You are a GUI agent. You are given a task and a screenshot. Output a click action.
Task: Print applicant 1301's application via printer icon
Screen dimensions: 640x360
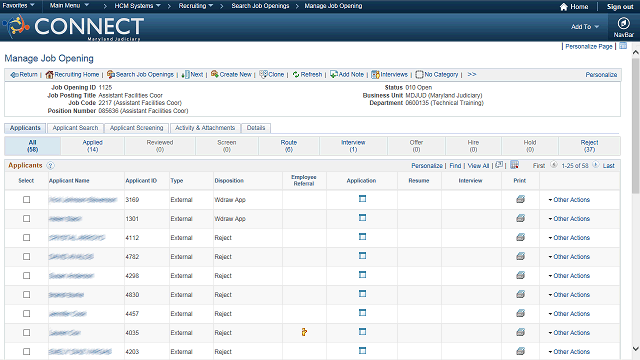[520, 218]
